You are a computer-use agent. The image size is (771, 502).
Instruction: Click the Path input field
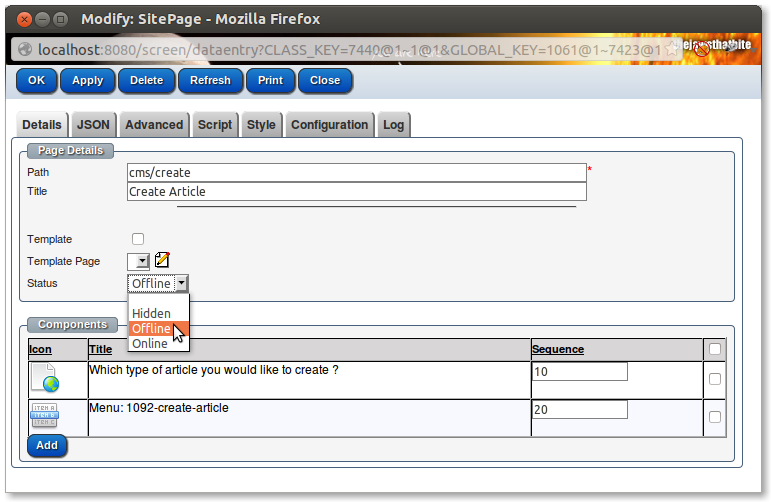click(x=356, y=172)
